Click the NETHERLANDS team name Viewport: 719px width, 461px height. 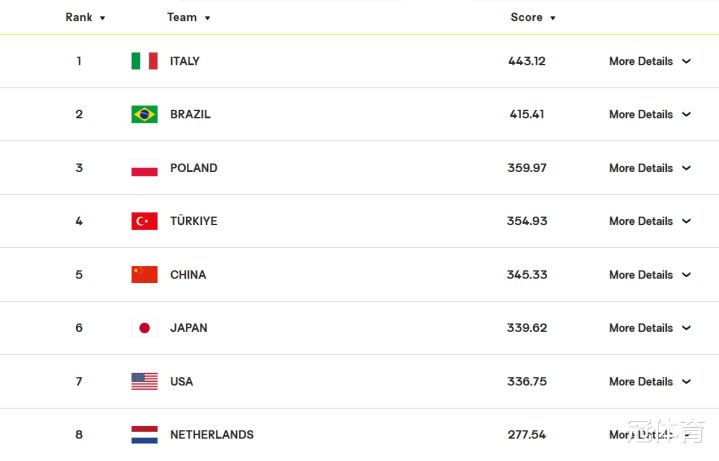(212, 435)
